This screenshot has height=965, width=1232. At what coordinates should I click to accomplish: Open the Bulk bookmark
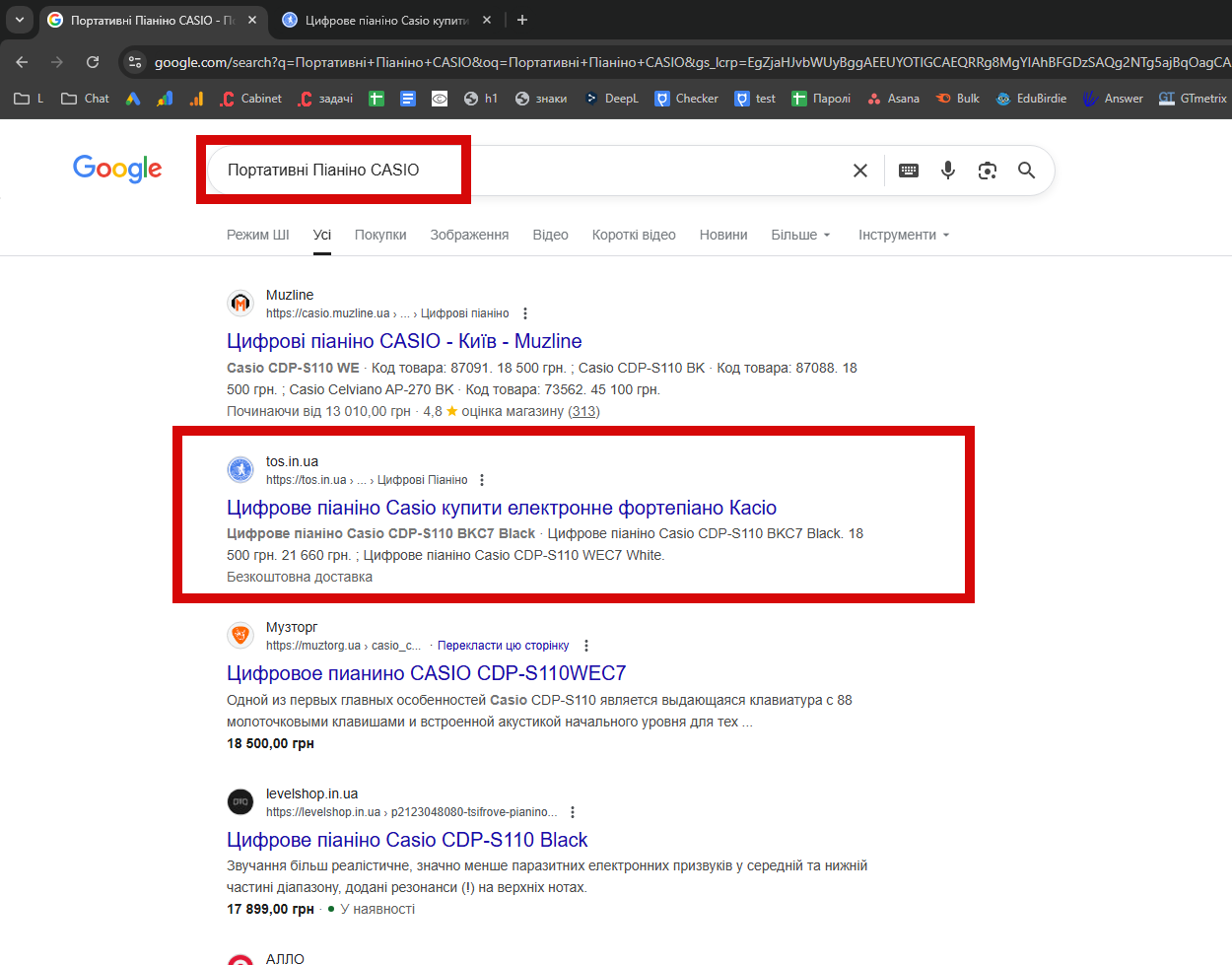click(958, 99)
